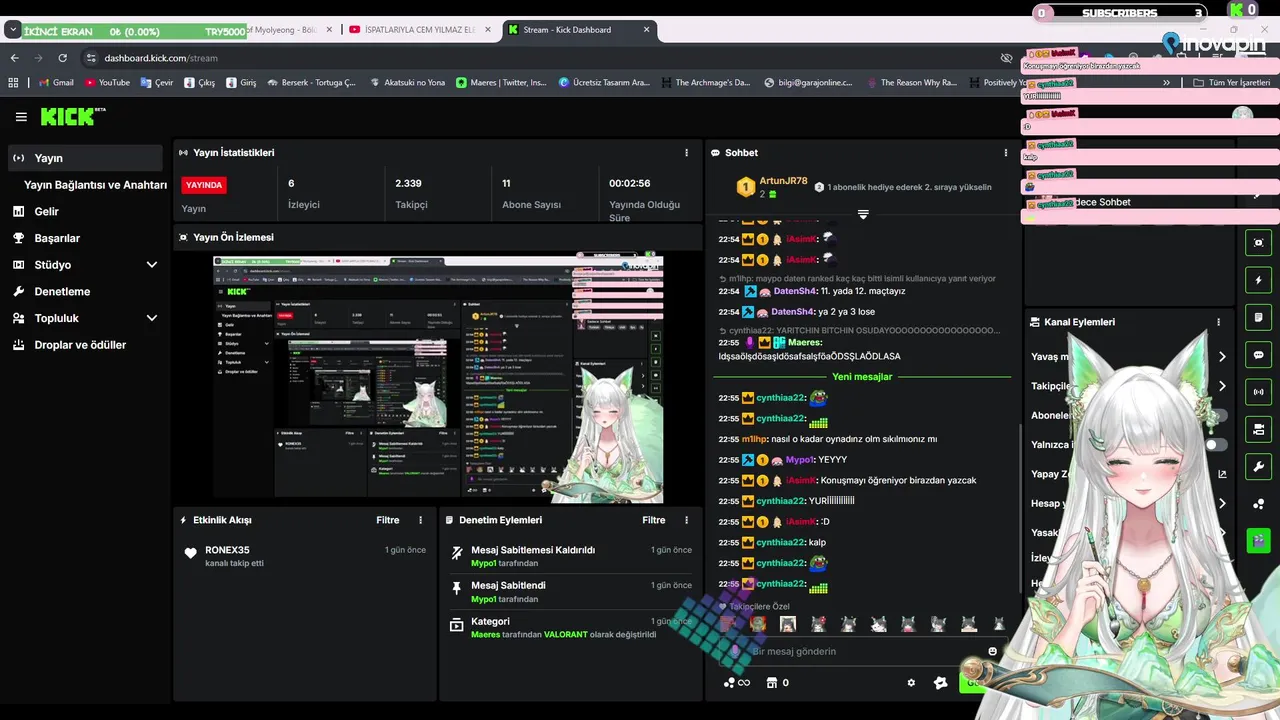Image resolution: width=1280 pixels, height=720 pixels.
Task: Toggle the Aboneler-only chat switch
Action: [x=1215, y=415]
